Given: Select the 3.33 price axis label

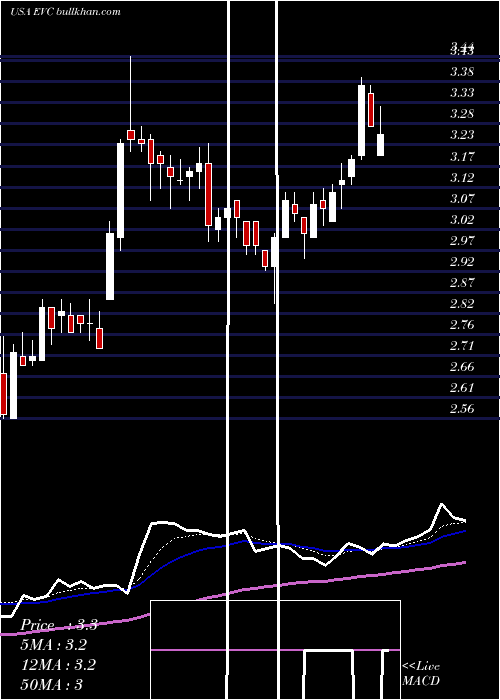Looking at the screenshot, I should point(462,92).
